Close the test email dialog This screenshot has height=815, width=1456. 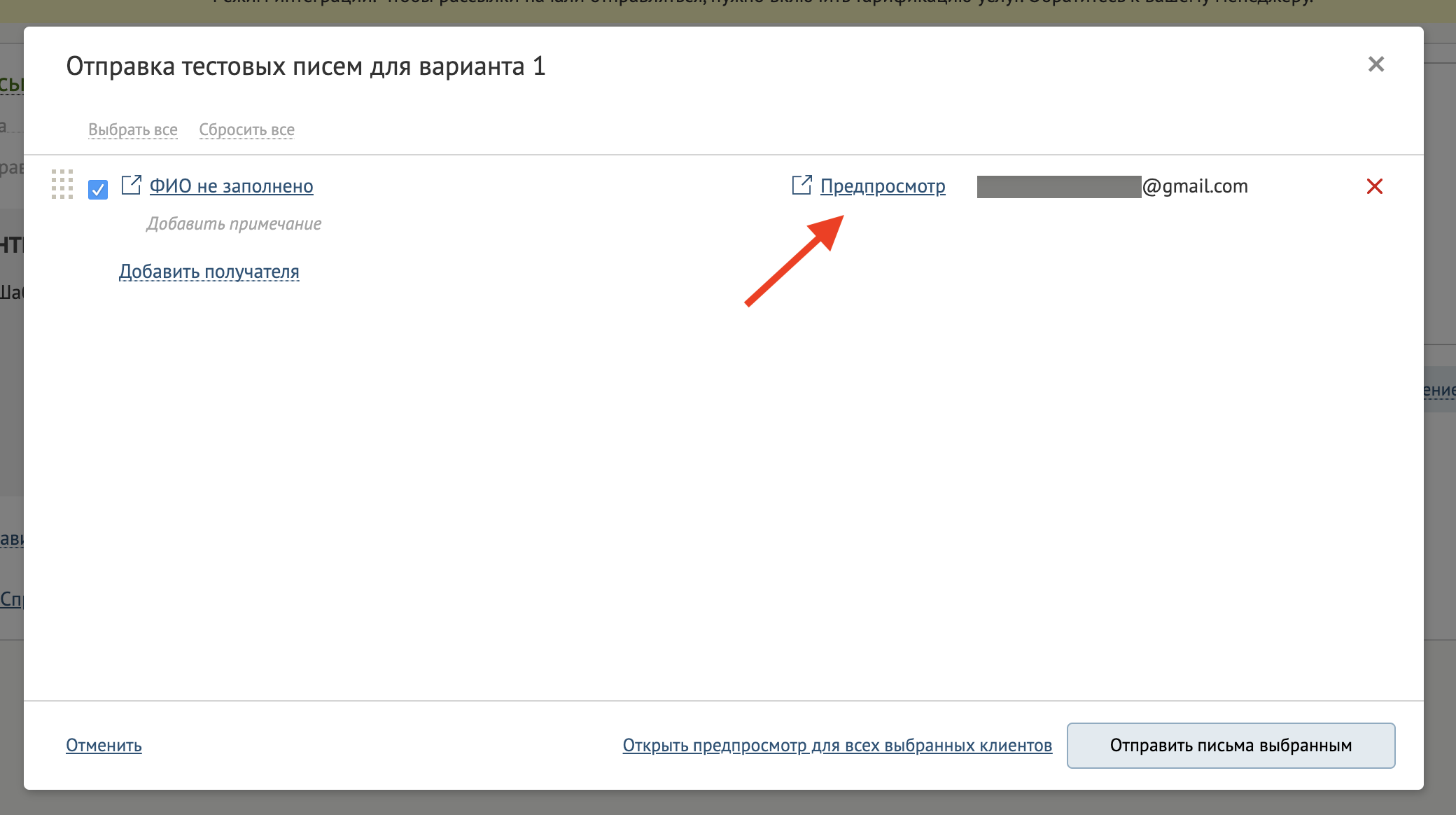tap(1375, 64)
